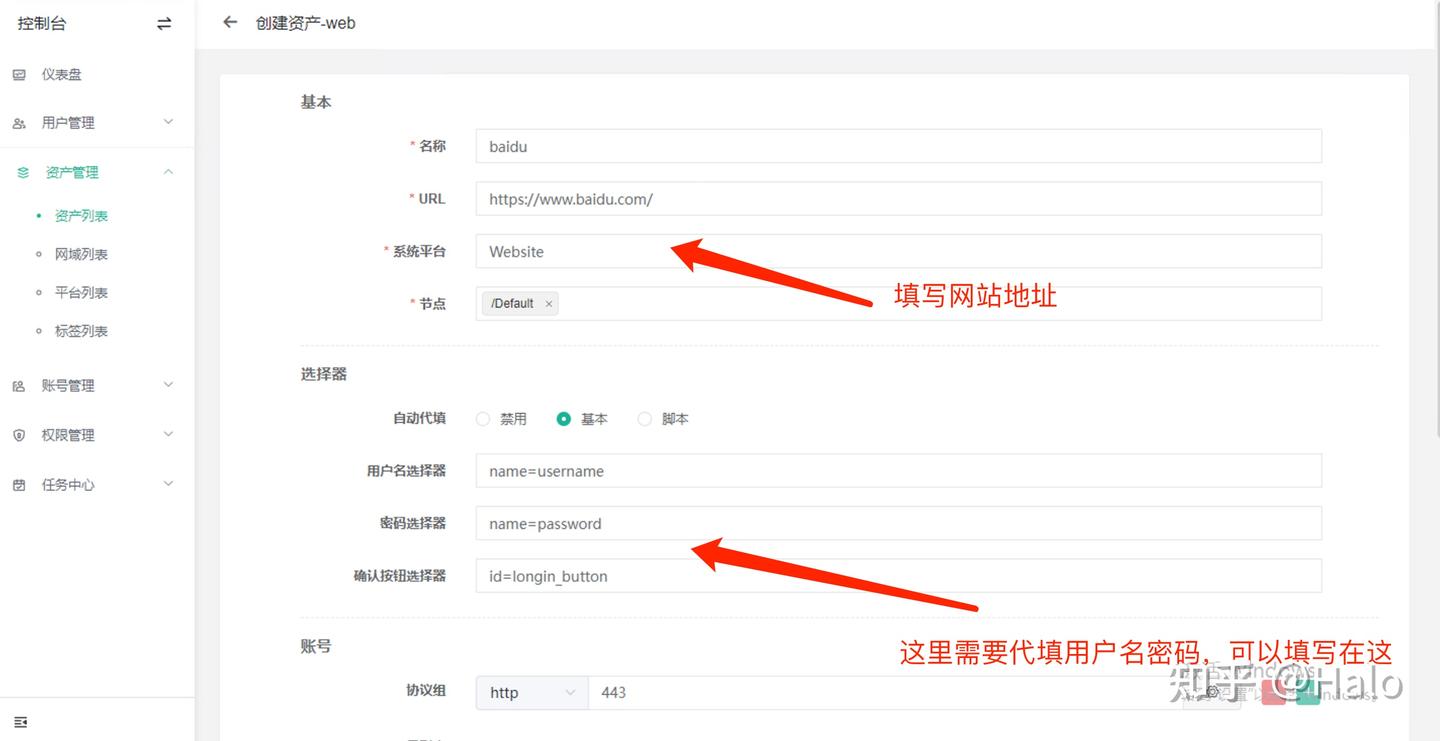Open the http protocol dropdown
The image size is (1440, 741).
tap(530, 692)
